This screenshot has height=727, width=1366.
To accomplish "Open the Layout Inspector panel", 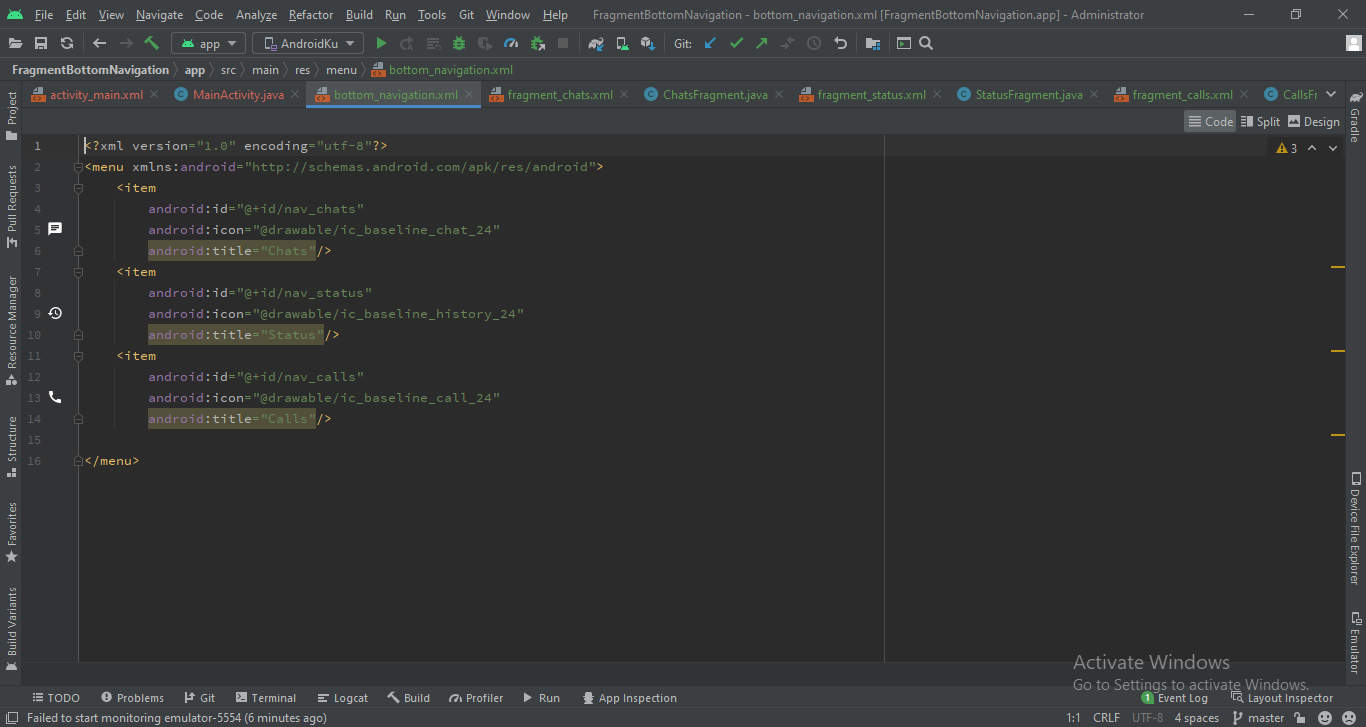I will 1282,698.
